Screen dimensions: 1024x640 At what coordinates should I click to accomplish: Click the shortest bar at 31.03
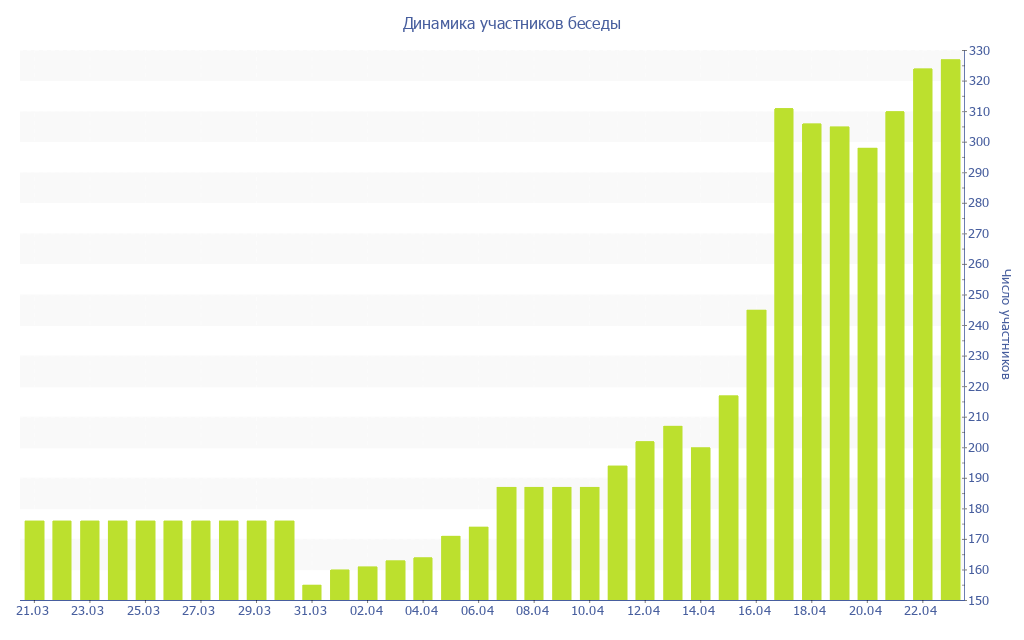click(312, 592)
